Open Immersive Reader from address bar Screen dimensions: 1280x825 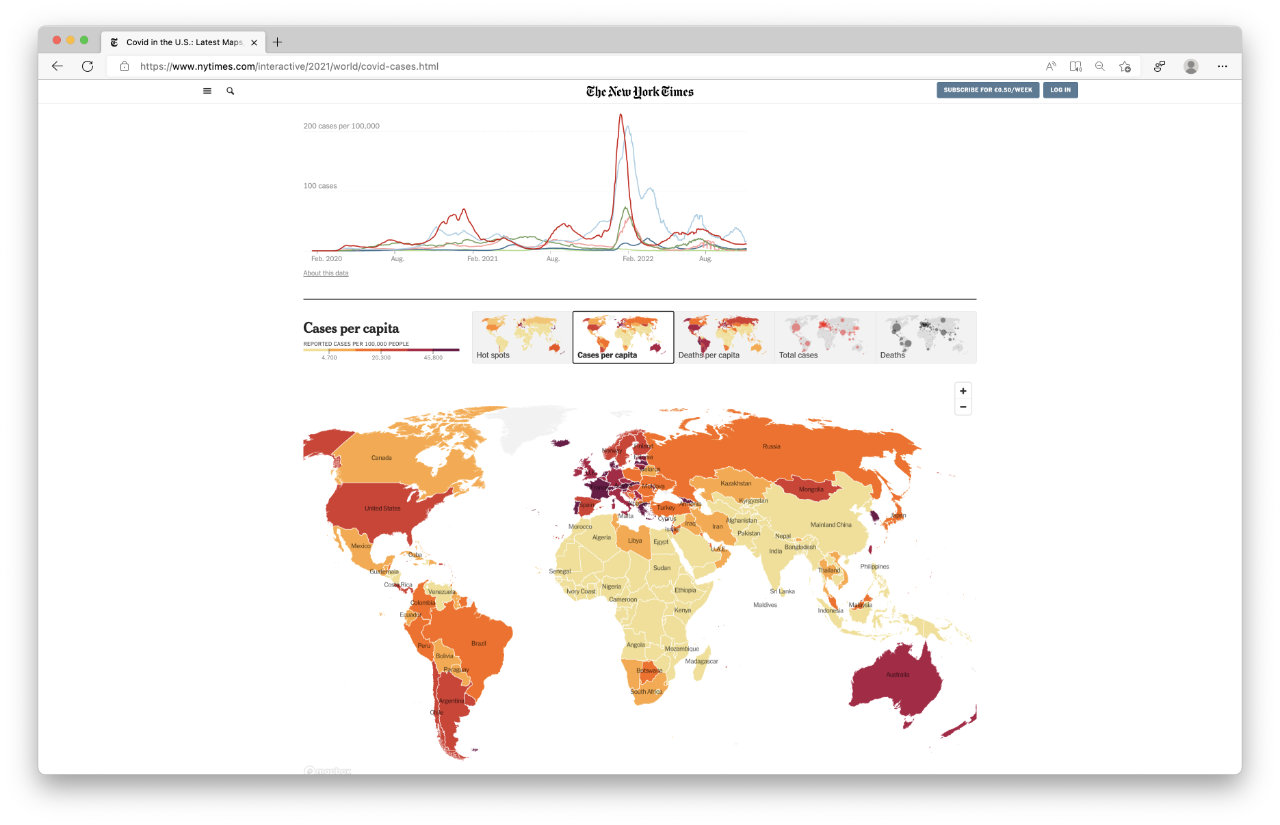[1076, 66]
